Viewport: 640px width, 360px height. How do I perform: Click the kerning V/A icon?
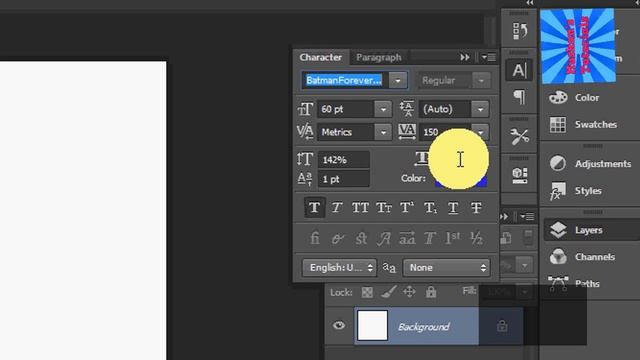(x=305, y=132)
